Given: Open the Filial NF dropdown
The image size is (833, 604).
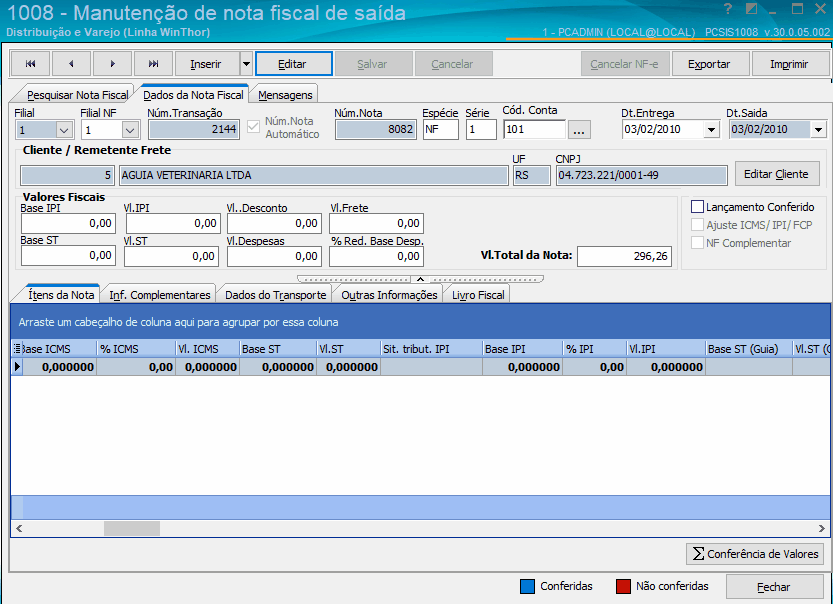Looking at the screenshot, I should (x=130, y=130).
